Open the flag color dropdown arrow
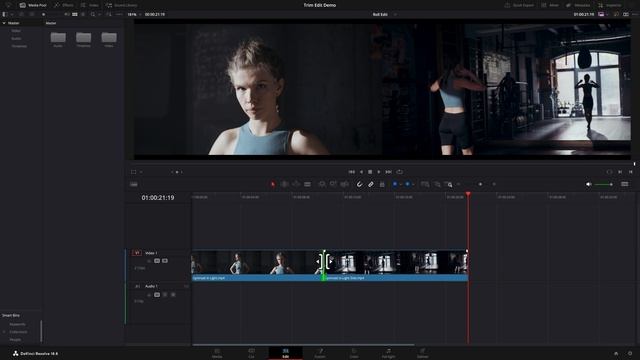 pyautogui.click(x=400, y=184)
